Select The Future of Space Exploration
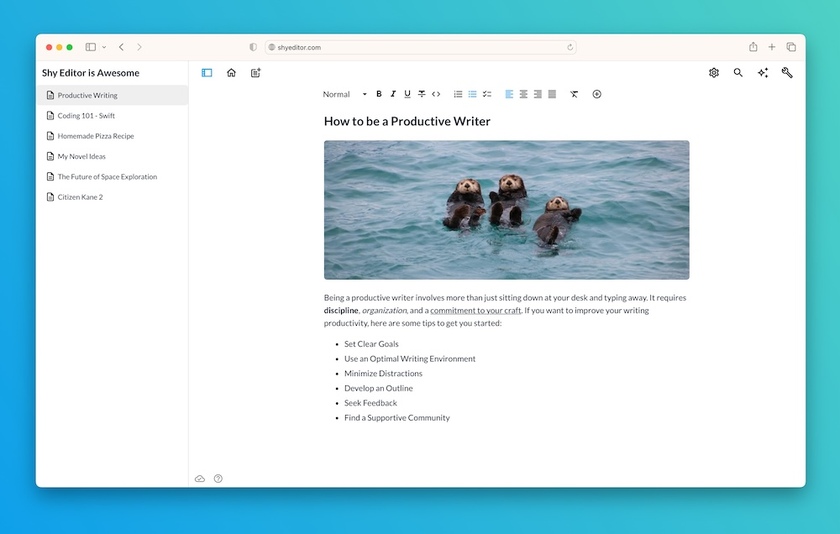Viewport: 840px width, 534px height. pos(106,177)
